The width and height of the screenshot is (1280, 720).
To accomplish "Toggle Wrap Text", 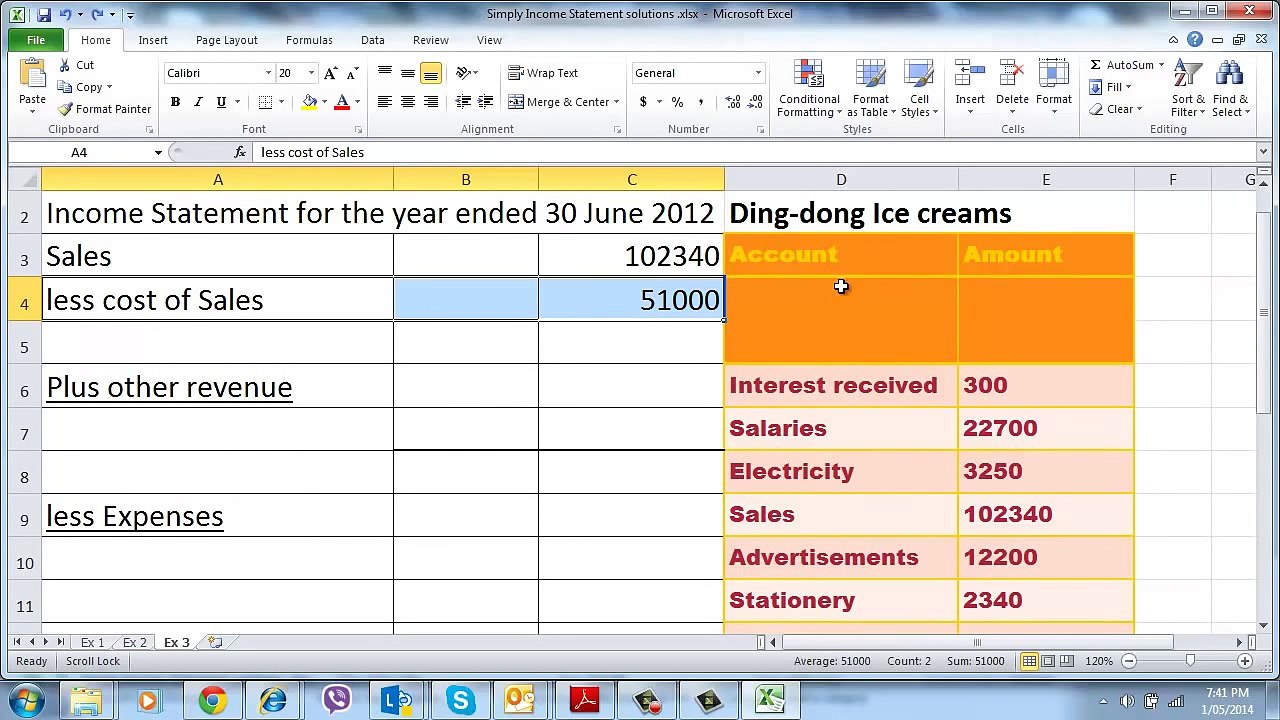I will coord(543,73).
